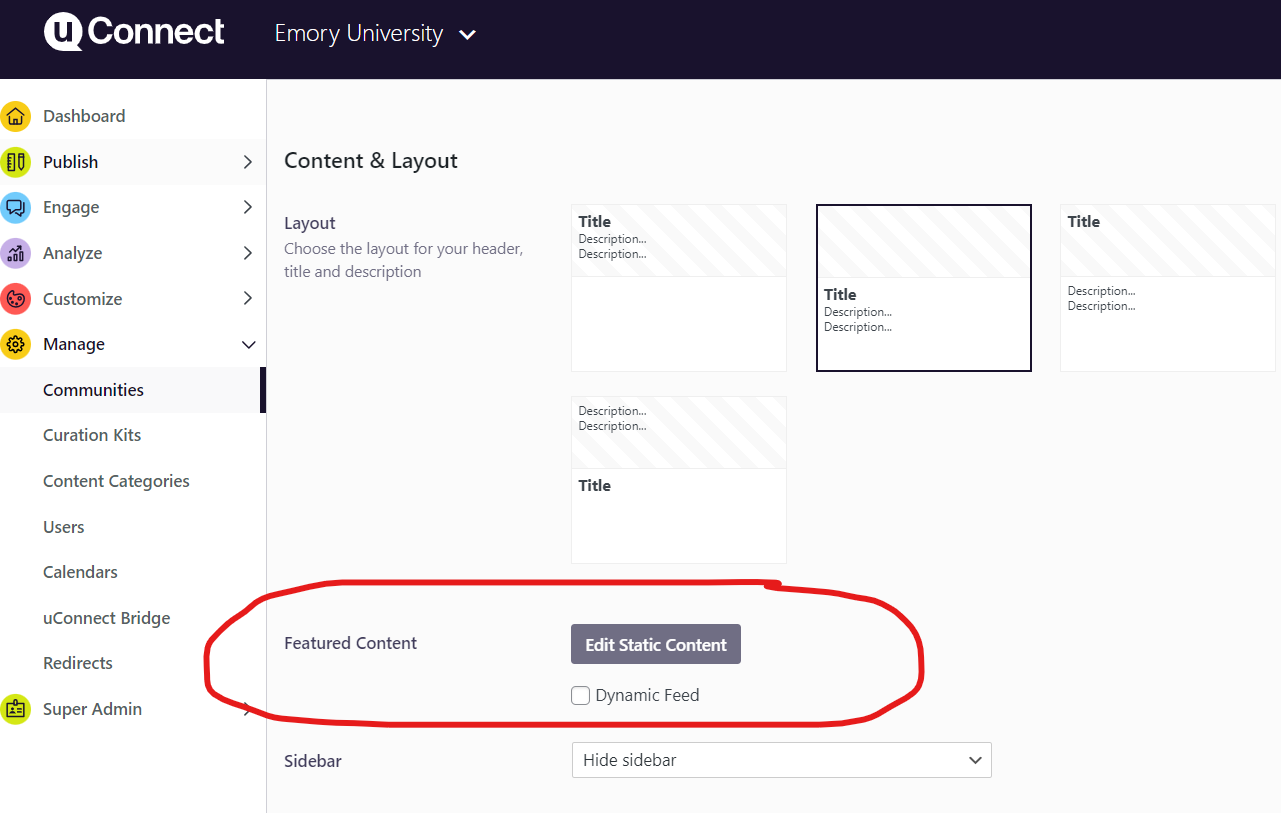
Task: Expand the Publish submenu chevron
Action: pos(248,162)
